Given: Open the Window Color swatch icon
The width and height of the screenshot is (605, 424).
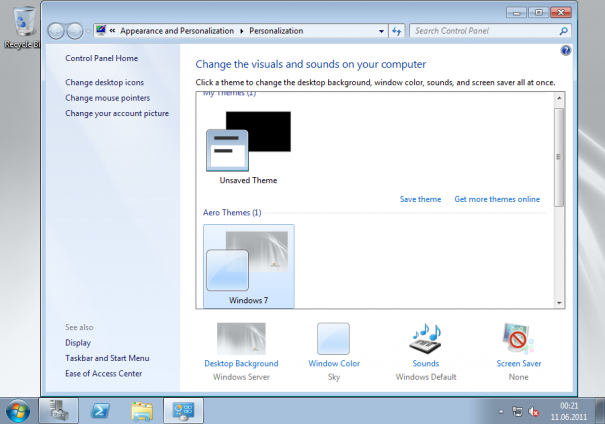Looking at the screenshot, I should (333, 338).
